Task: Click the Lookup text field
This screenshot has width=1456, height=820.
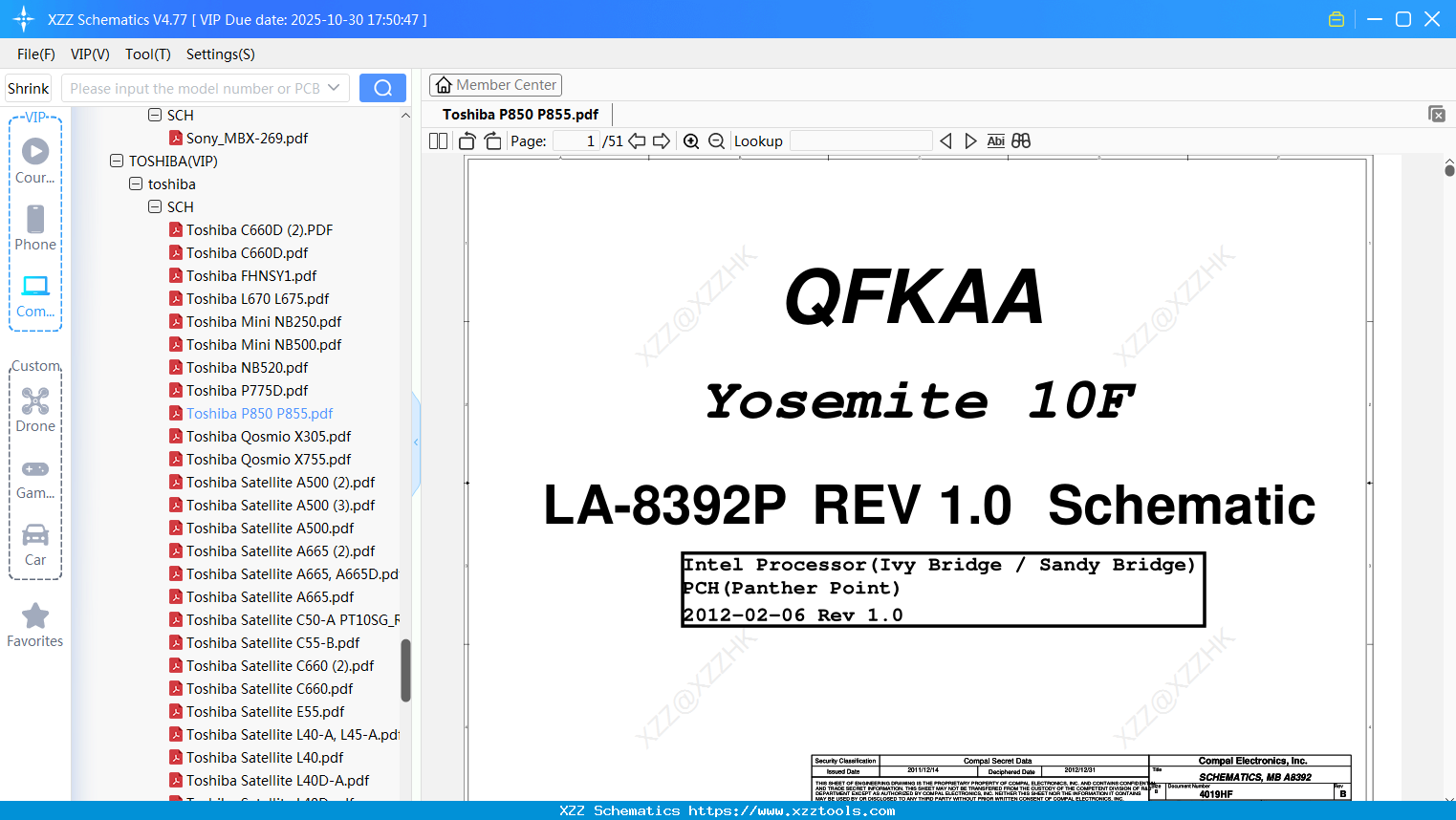Action: (861, 141)
